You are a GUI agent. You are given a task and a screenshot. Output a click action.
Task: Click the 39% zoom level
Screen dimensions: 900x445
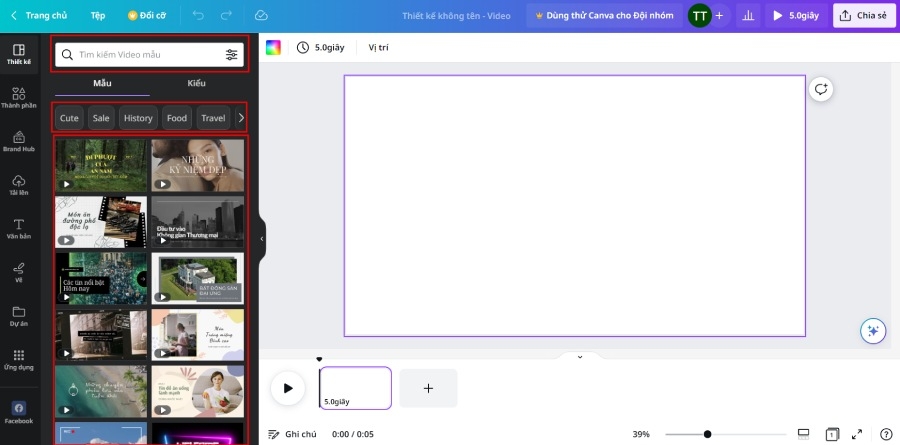(641, 434)
